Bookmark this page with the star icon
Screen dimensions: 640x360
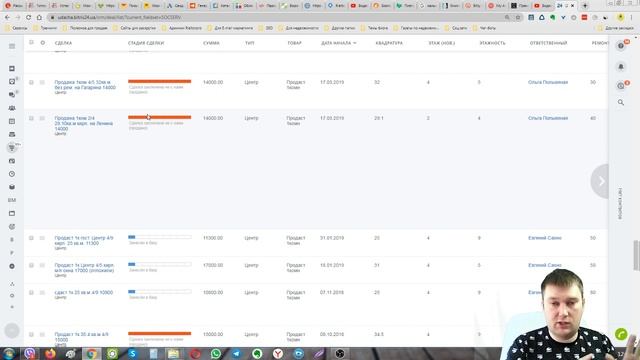(518, 18)
